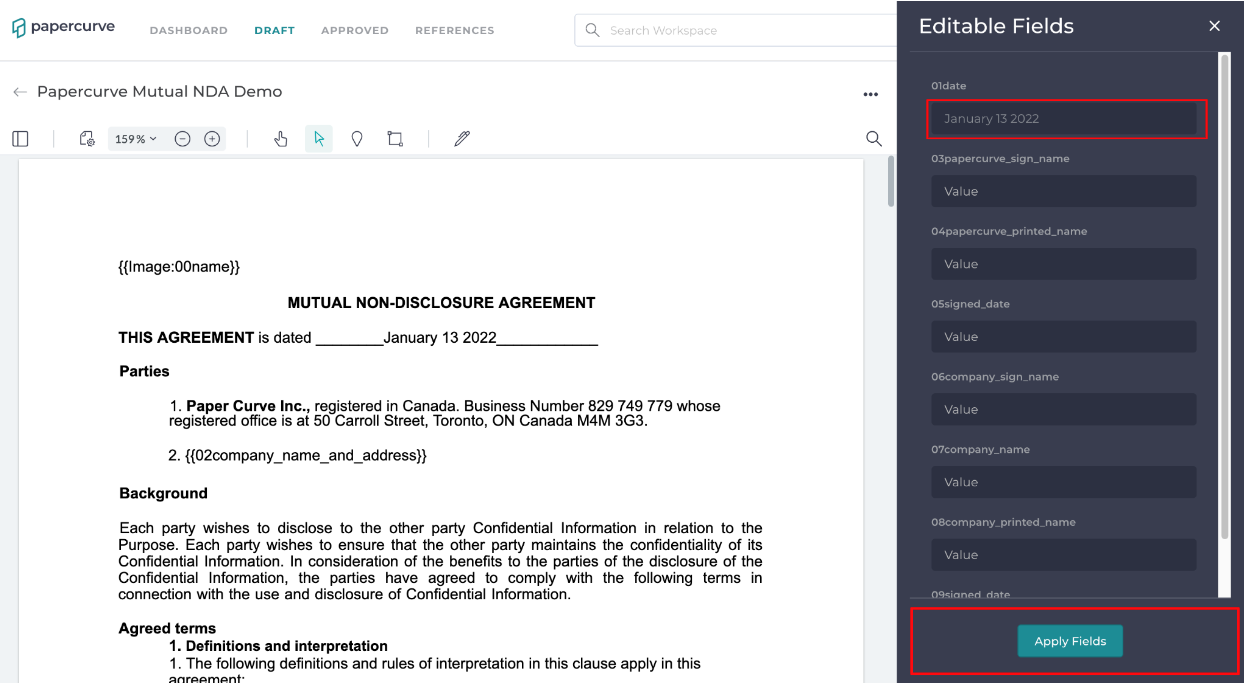Zoom in with the plus circle icon
Image resolution: width=1244 pixels, height=683 pixels.
(212, 139)
